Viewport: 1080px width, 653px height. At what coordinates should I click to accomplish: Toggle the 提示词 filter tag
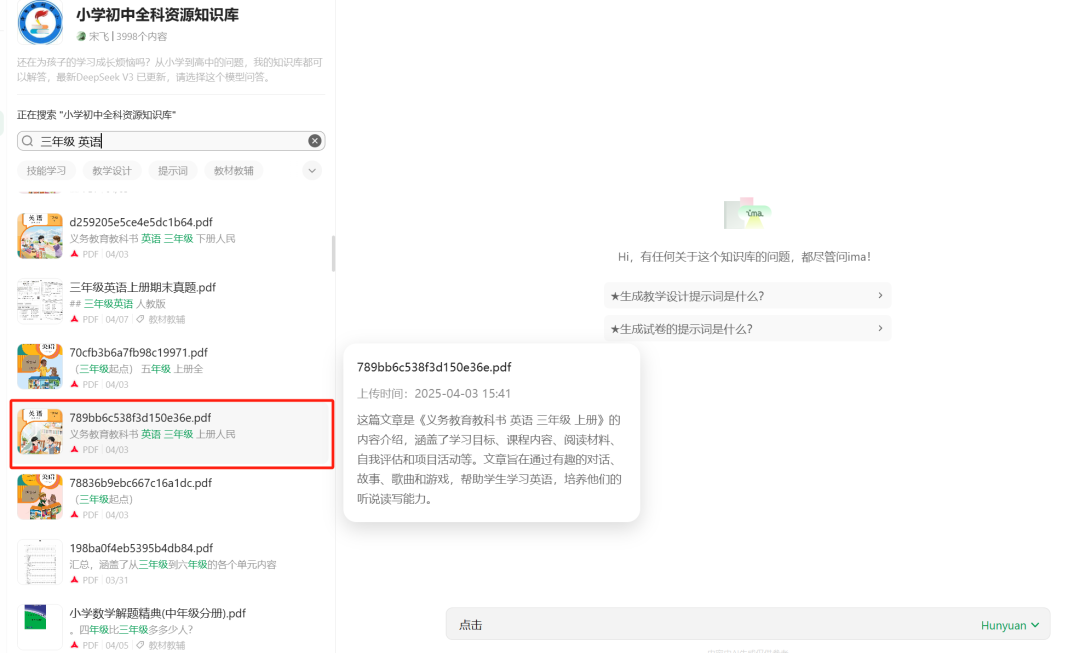(172, 170)
